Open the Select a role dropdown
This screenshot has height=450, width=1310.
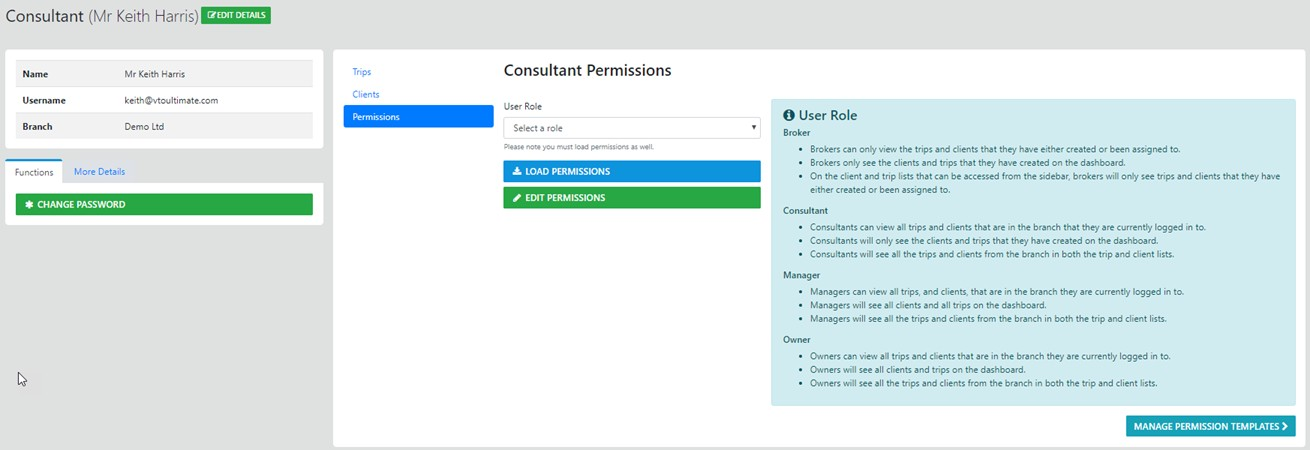pyautogui.click(x=631, y=128)
